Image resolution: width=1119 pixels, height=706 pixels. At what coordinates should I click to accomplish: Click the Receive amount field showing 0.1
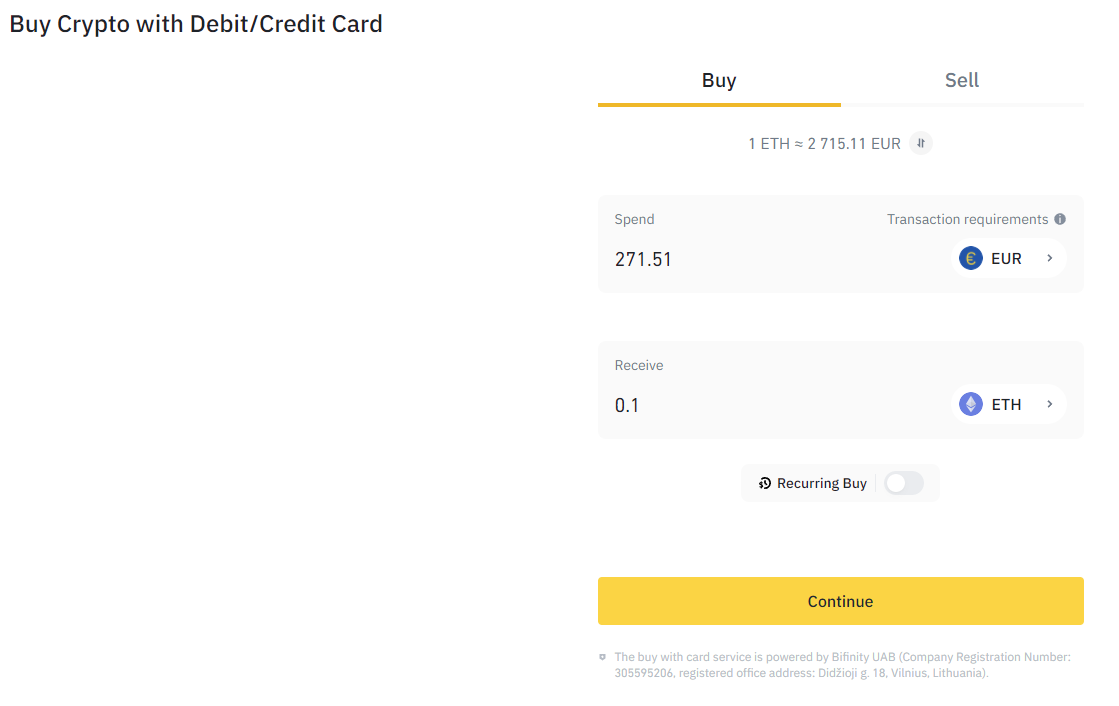point(774,405)
